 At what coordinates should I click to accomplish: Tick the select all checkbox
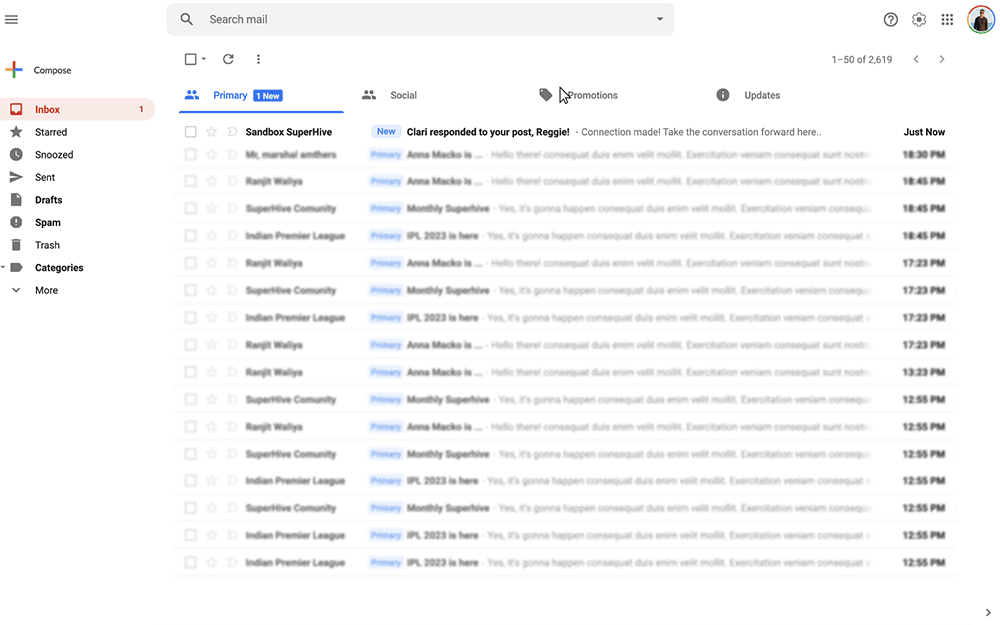[190, 59]
